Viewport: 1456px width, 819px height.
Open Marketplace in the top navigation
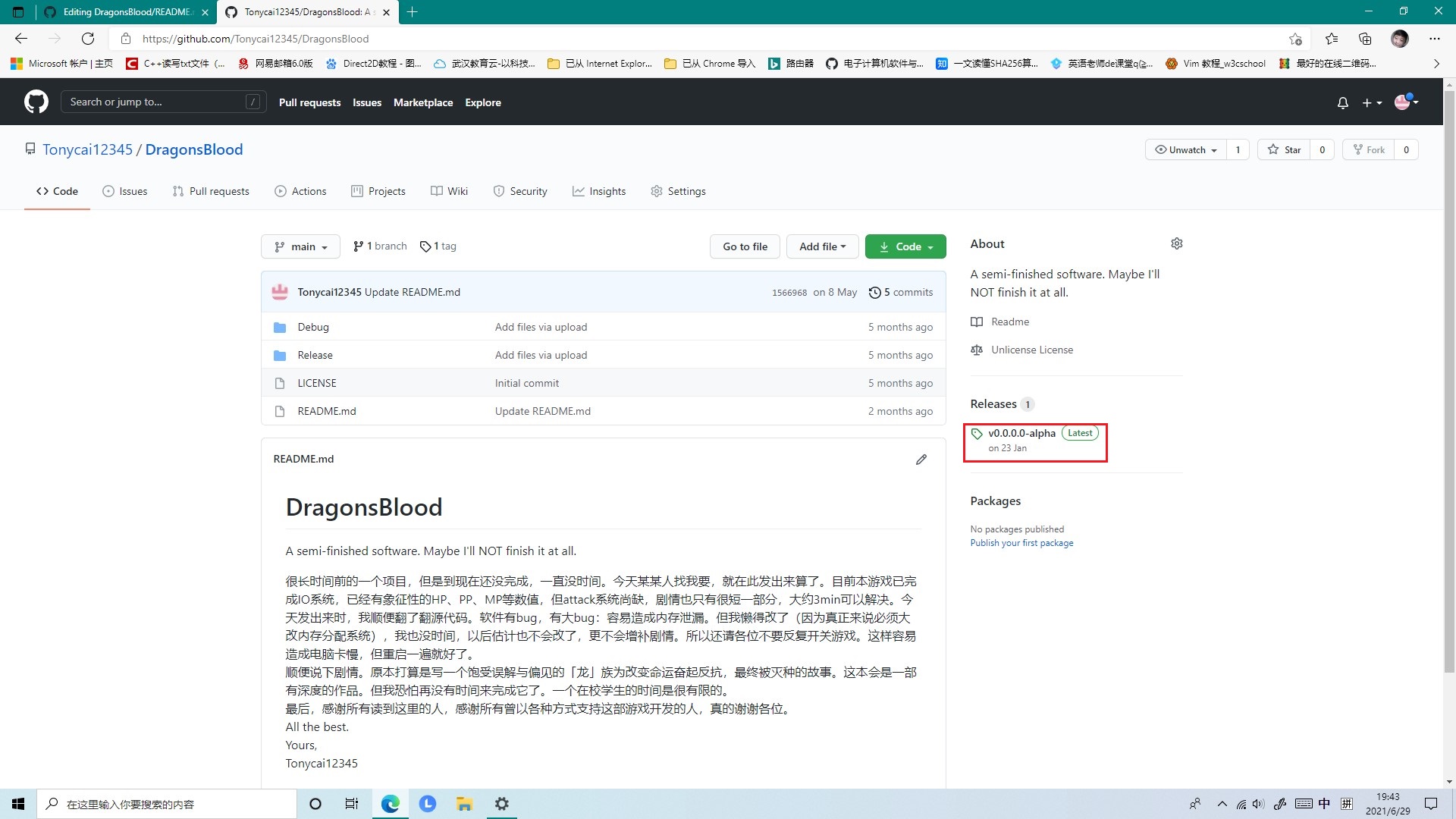point(423,102)
